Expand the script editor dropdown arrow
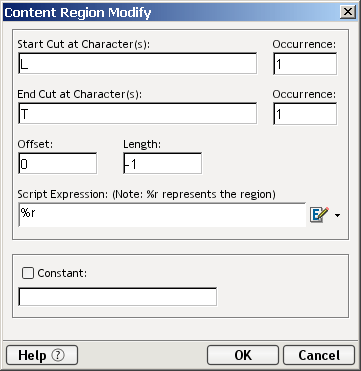Image resolution: width=361 pixels, height=371 pixels. tap(337, 215)
